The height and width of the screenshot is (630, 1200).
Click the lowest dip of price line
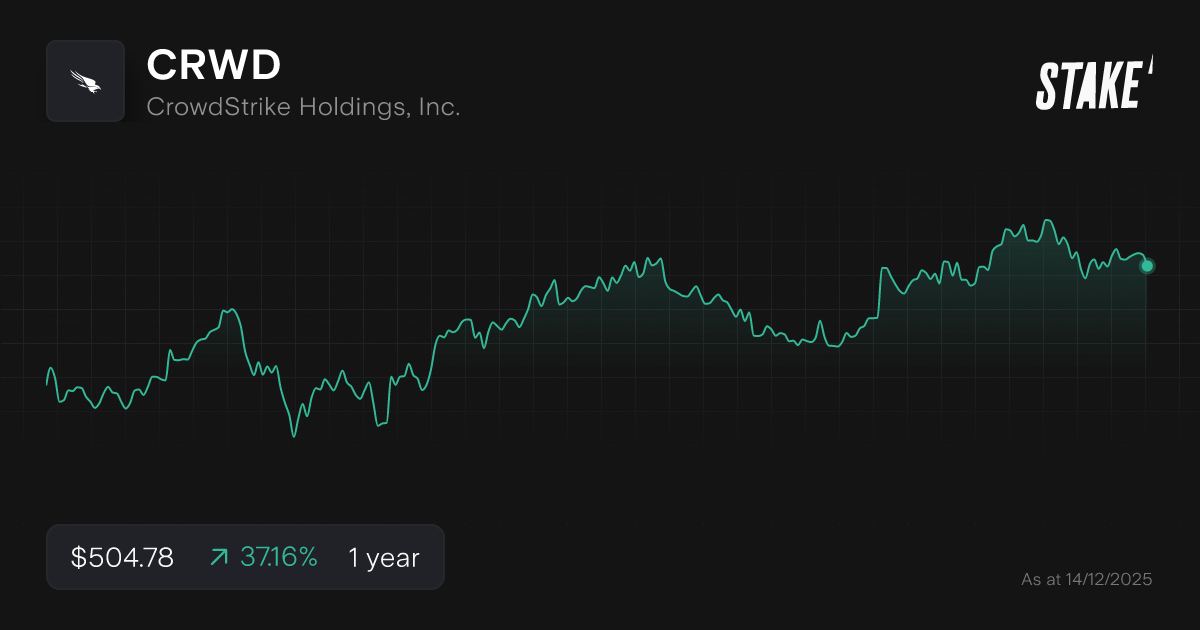(x=293, y=436)
